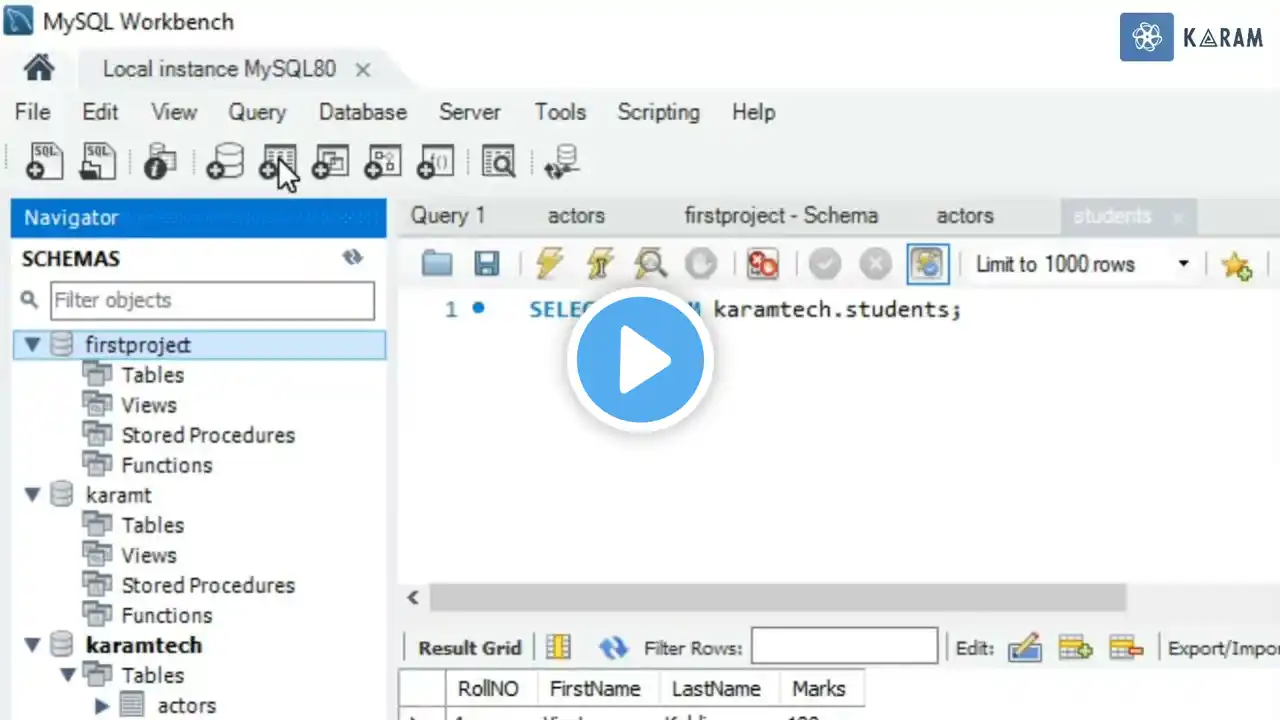Switch to the Query 1 tab
The height and width of the screenshot is (720, 1280).
(x=448, y=216)
